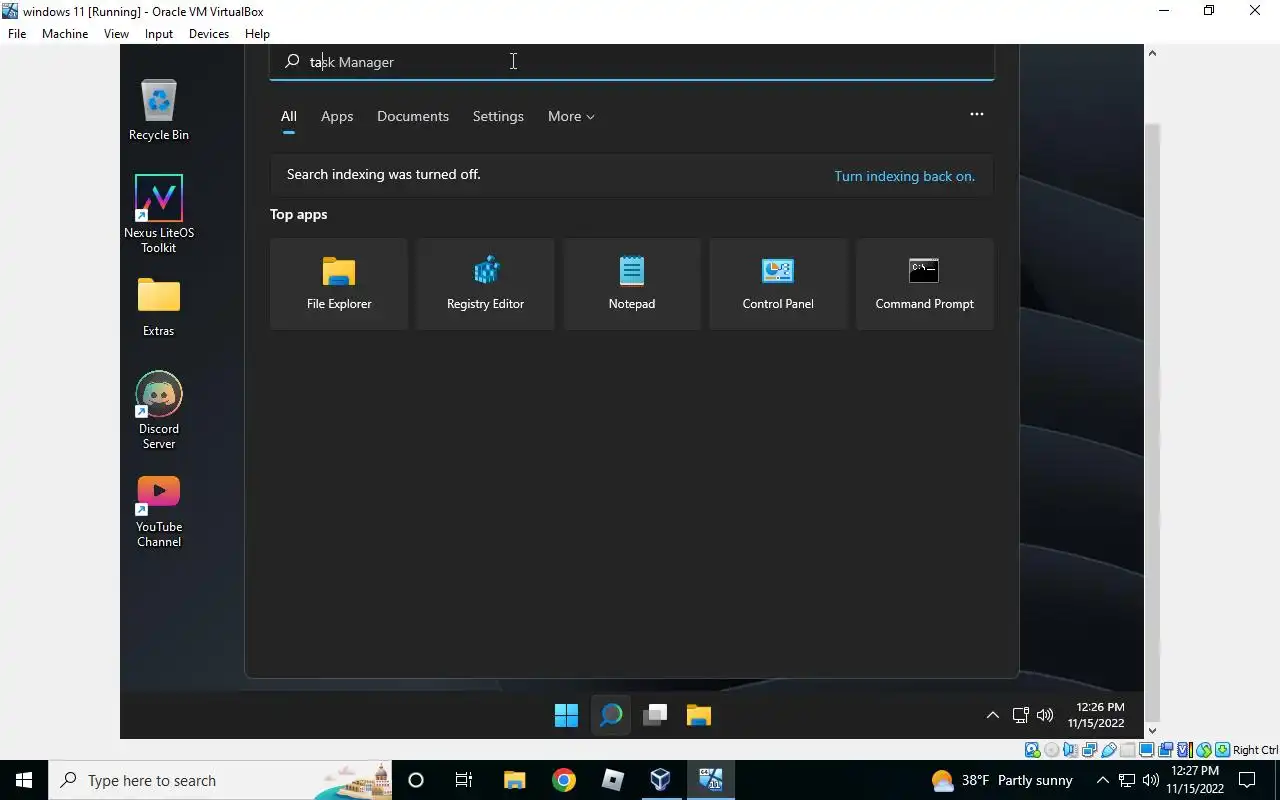Select the Nexus LiteOS Toolkit shortcut
Screen dimensions: 1280x800
[x=158, y=214]
